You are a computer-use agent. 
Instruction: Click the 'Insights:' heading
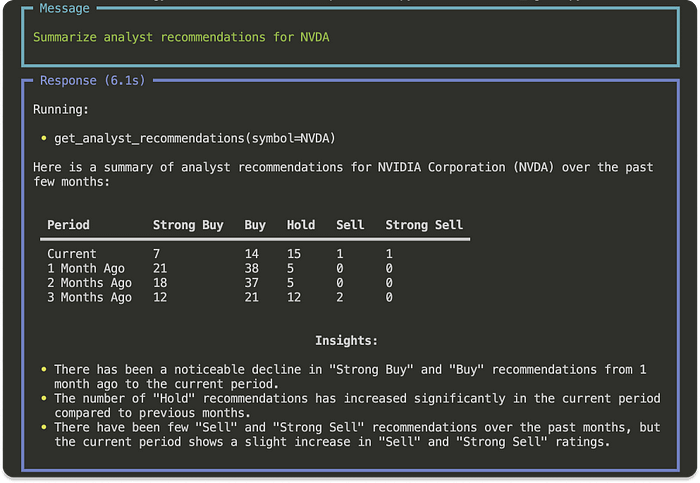click(347, 341)
